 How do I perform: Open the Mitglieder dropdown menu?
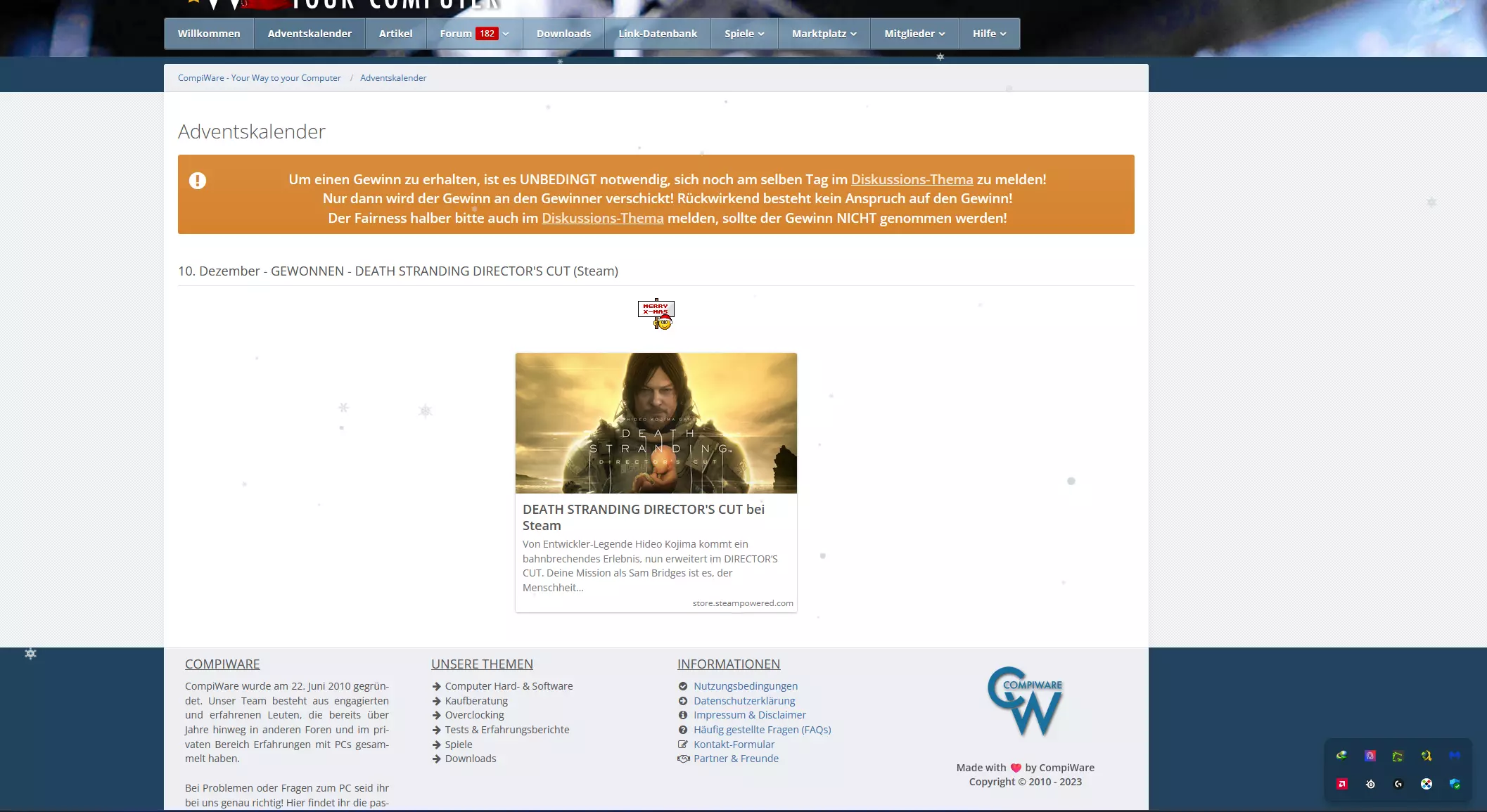pyautogui.click(x=914, y=34)
